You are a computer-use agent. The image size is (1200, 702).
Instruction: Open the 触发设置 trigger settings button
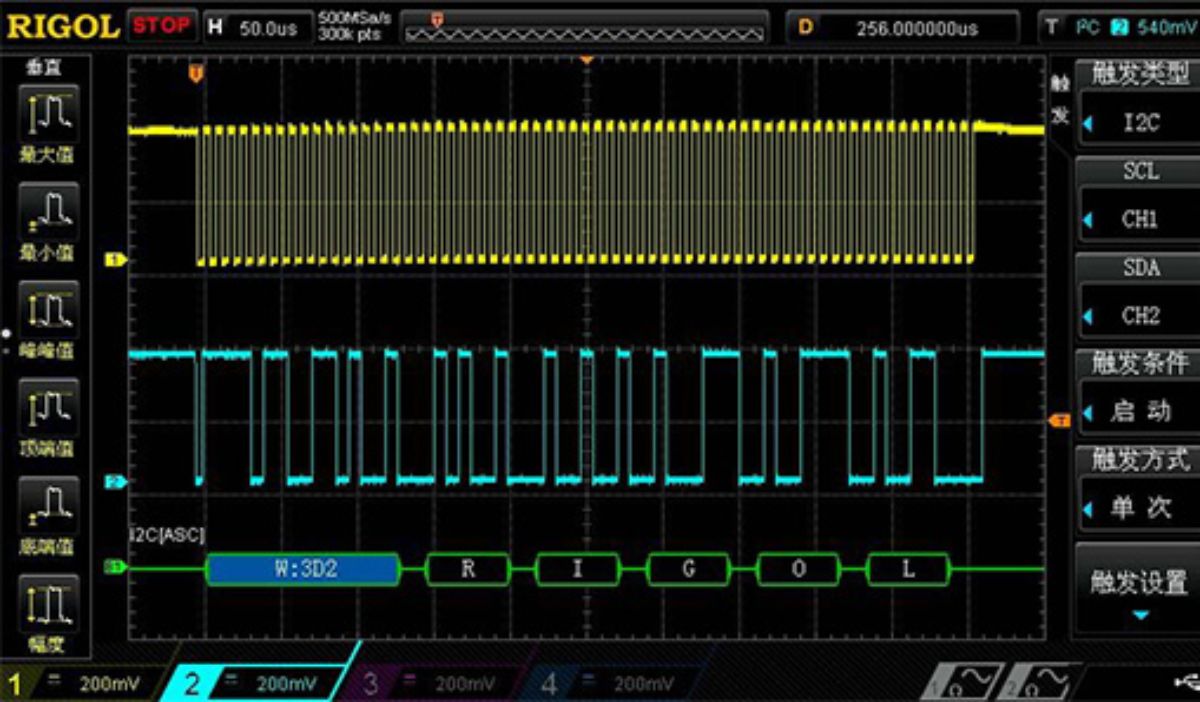coord(1139,588)
